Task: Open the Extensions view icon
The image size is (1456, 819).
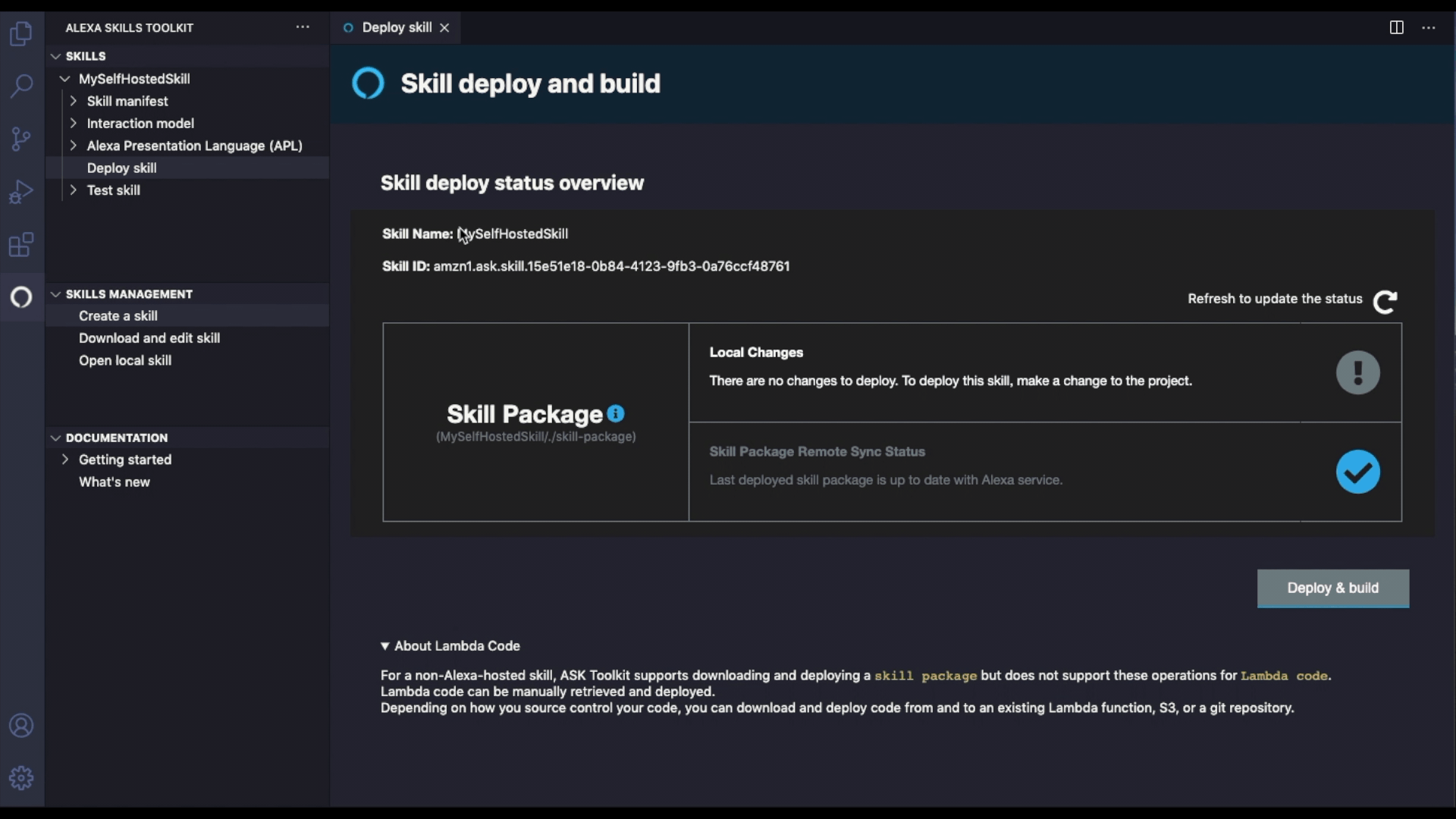Action: coord(21,245)
